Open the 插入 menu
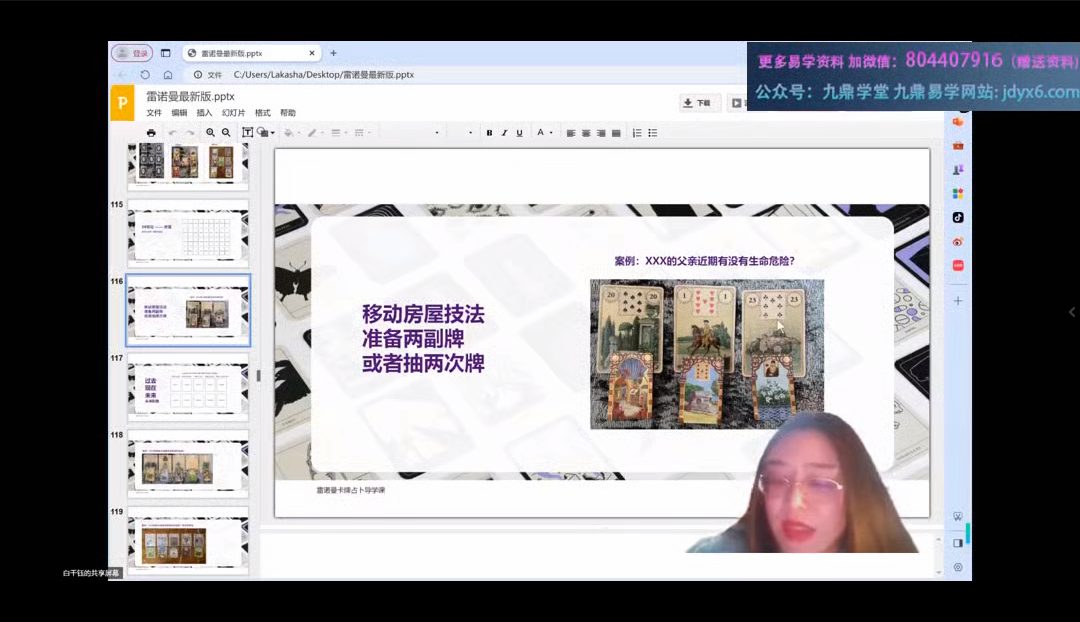1080x622 pixels. point(204,113)
